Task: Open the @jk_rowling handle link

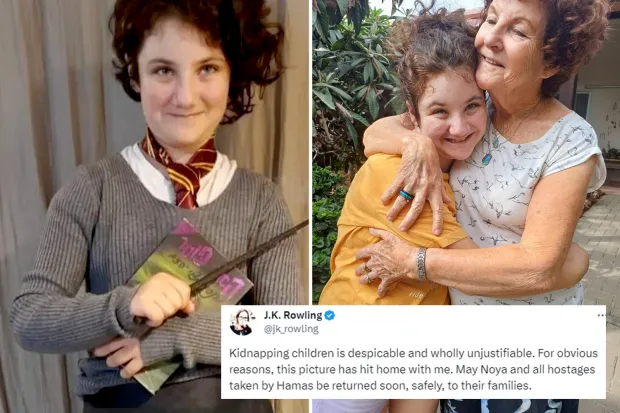Action: 291,329
